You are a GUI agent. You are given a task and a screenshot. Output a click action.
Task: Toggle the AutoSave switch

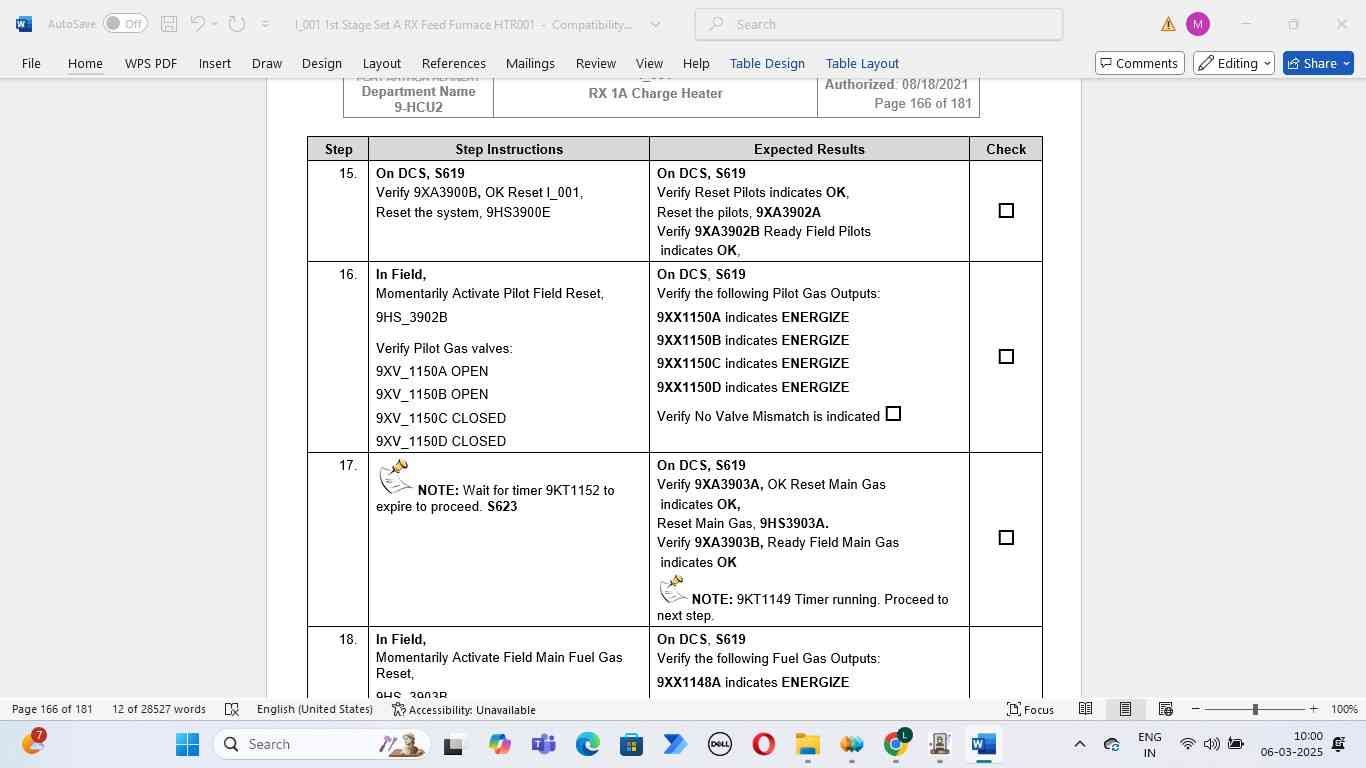[125, 24]
